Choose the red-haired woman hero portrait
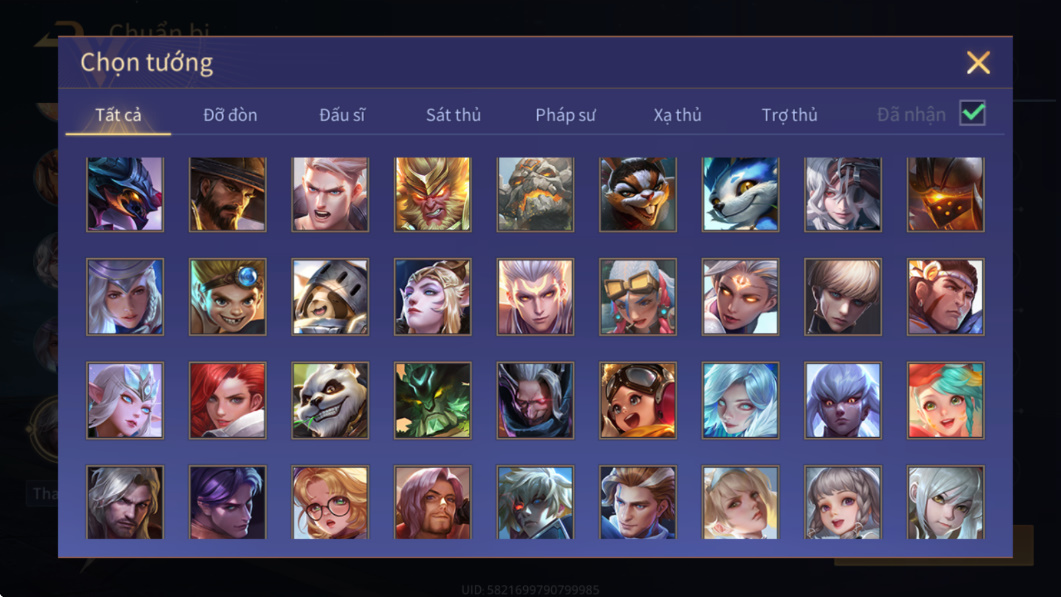1061x597 pixels. 227,400
